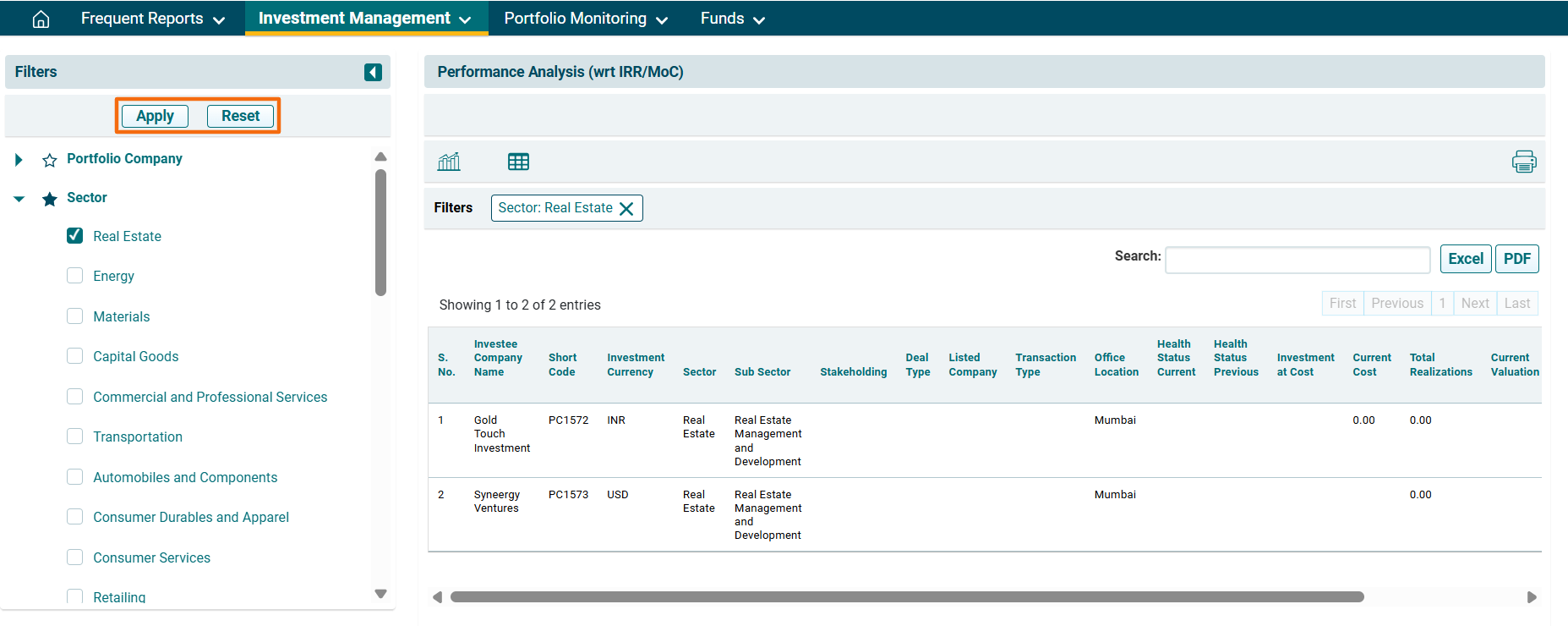Click the Apply filters button

coord(155,116)
